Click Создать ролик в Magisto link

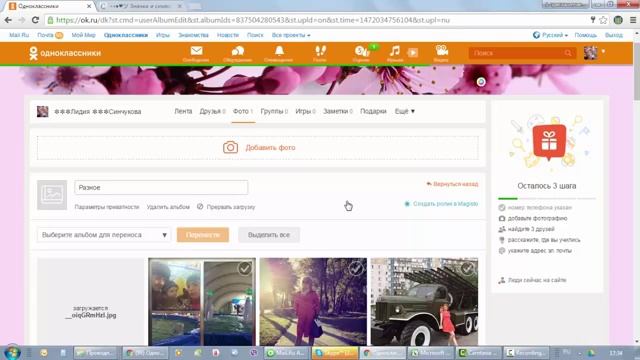[441, 204]
